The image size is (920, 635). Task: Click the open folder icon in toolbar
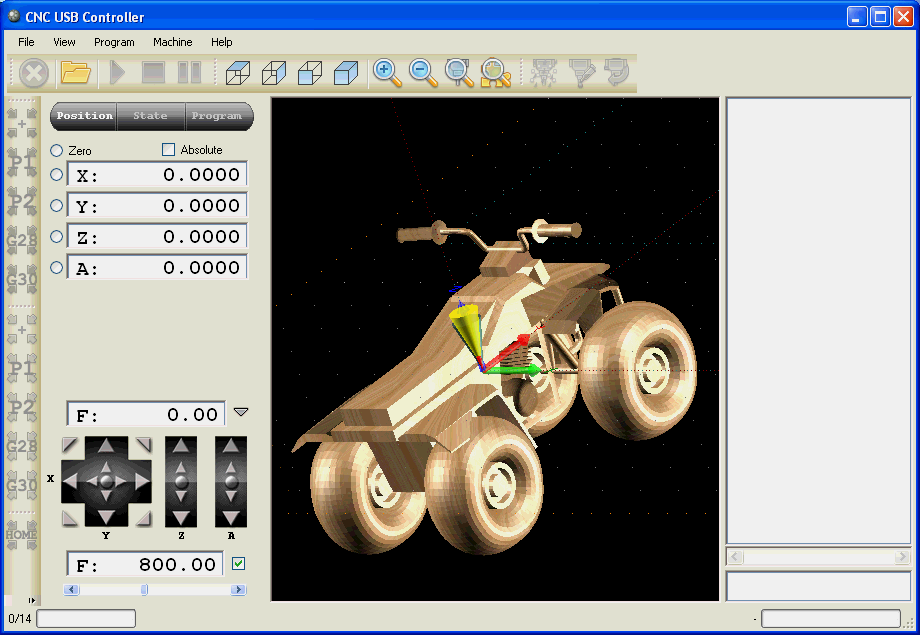click(x=76, y=73)
